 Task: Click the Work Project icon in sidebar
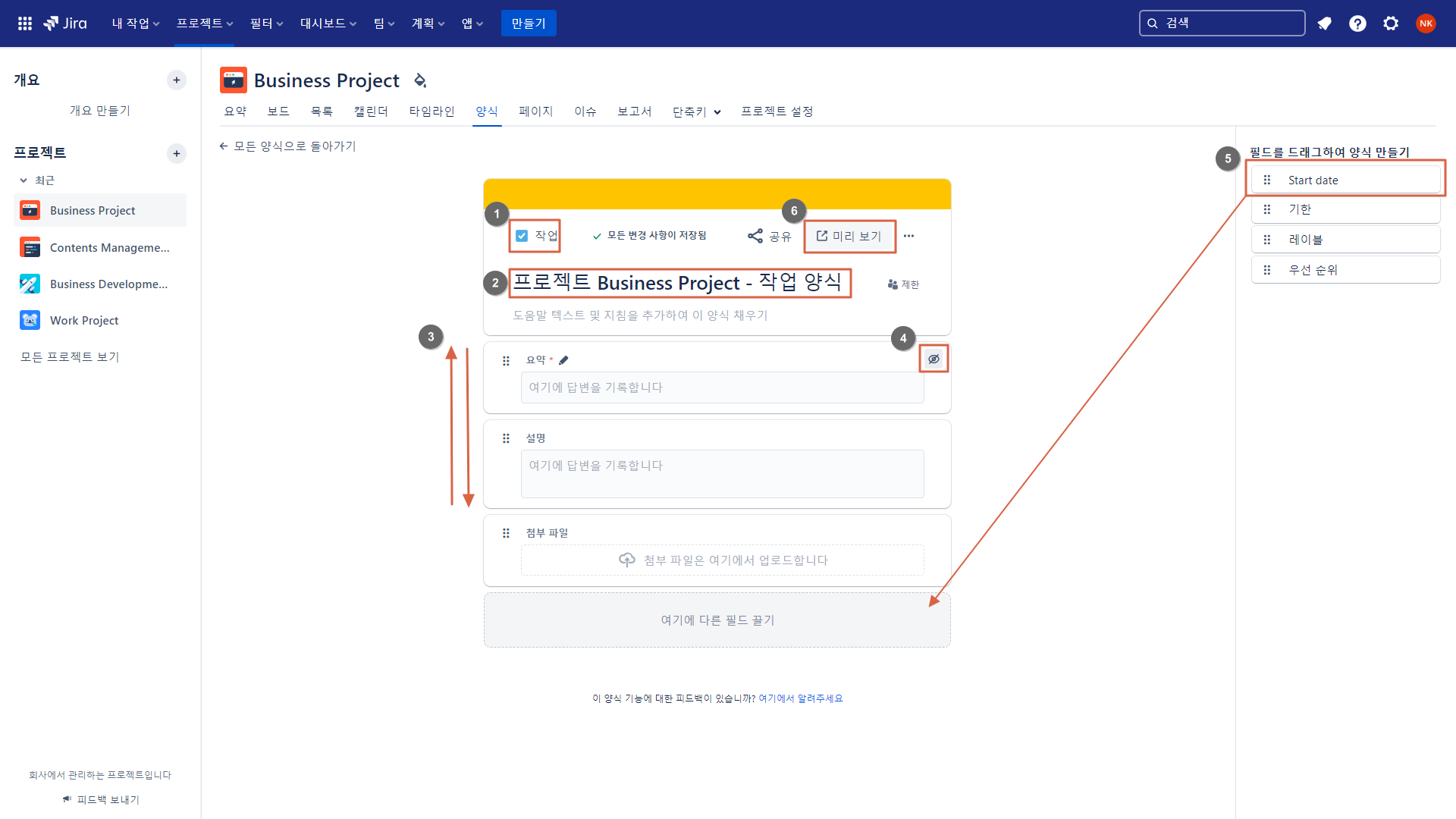(30, 320)
